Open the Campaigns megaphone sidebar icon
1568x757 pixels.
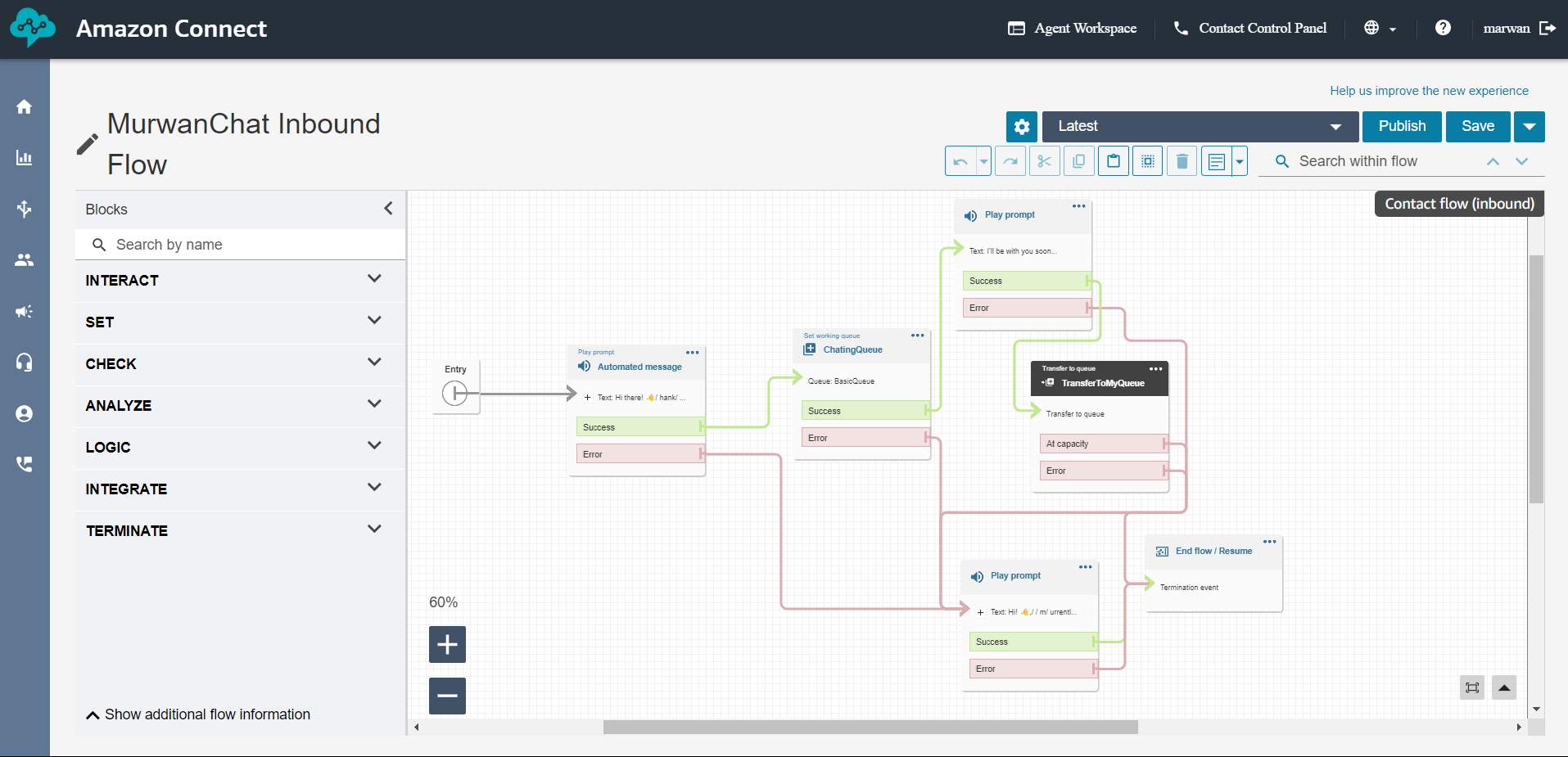click(x=25, y=311)
